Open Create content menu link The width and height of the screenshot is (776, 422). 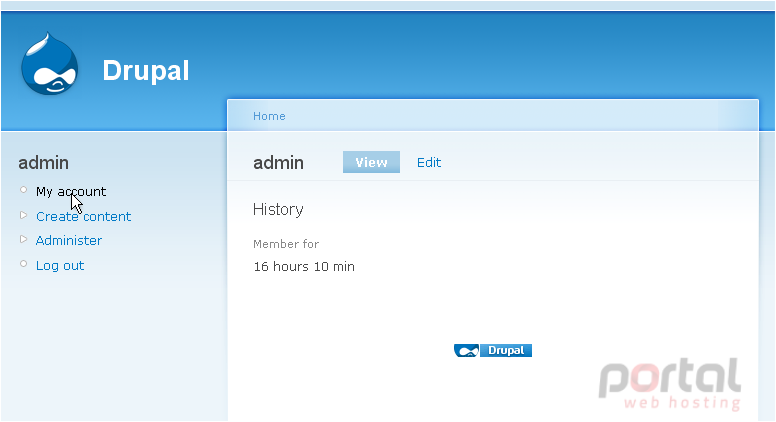(x=83, y=216)
